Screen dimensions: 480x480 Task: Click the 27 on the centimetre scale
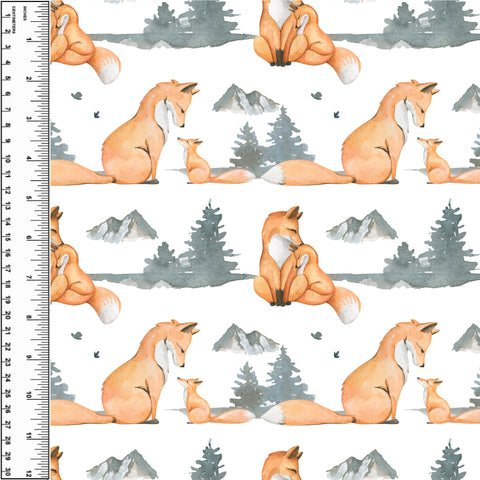point(7,426)
